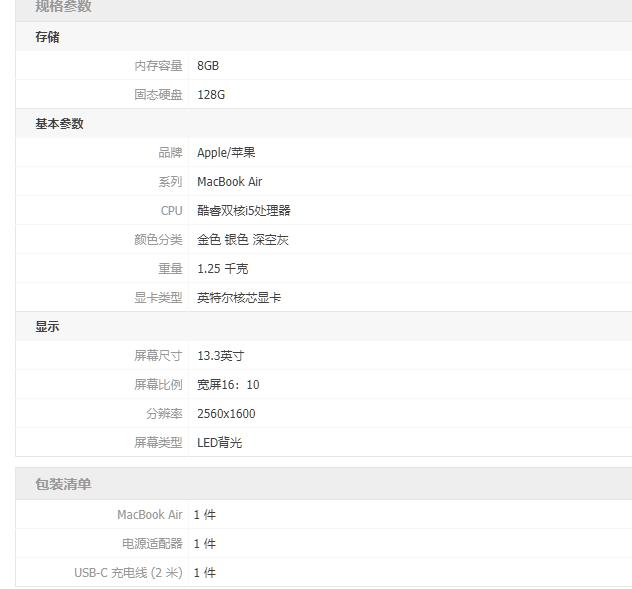This screenshot has width=632, height=589.
Task: Select the 重量 label
Action: [x=170, y=268]
